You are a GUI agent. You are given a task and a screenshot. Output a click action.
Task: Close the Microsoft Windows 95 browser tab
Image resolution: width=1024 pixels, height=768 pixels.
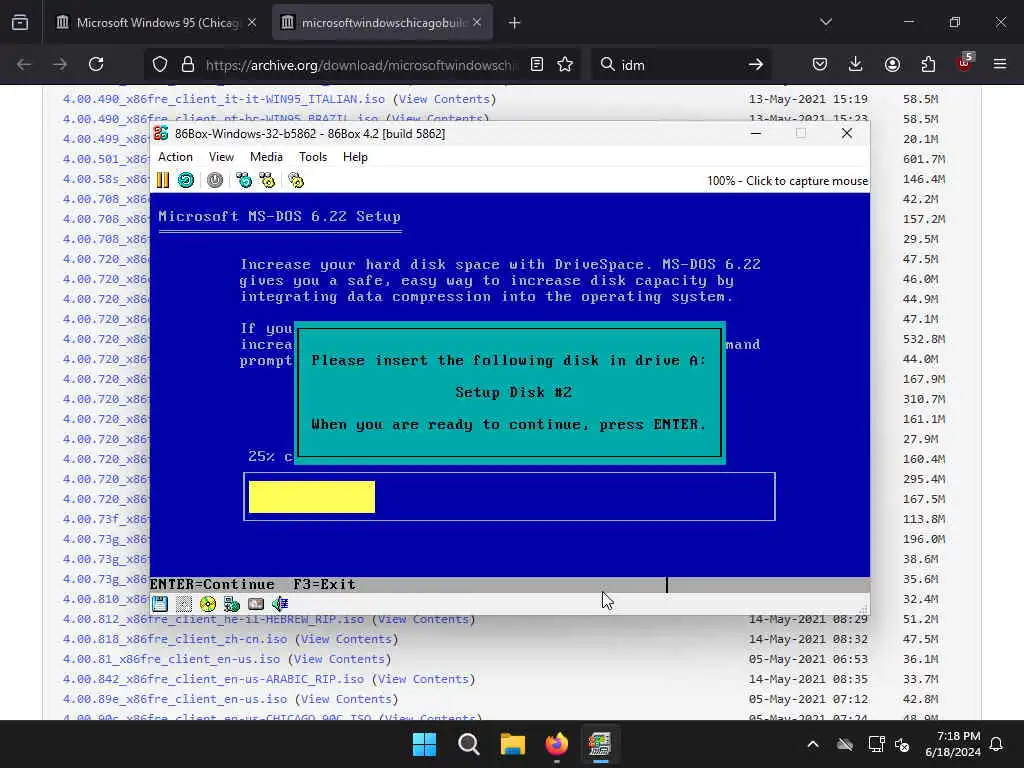point(252,23)
